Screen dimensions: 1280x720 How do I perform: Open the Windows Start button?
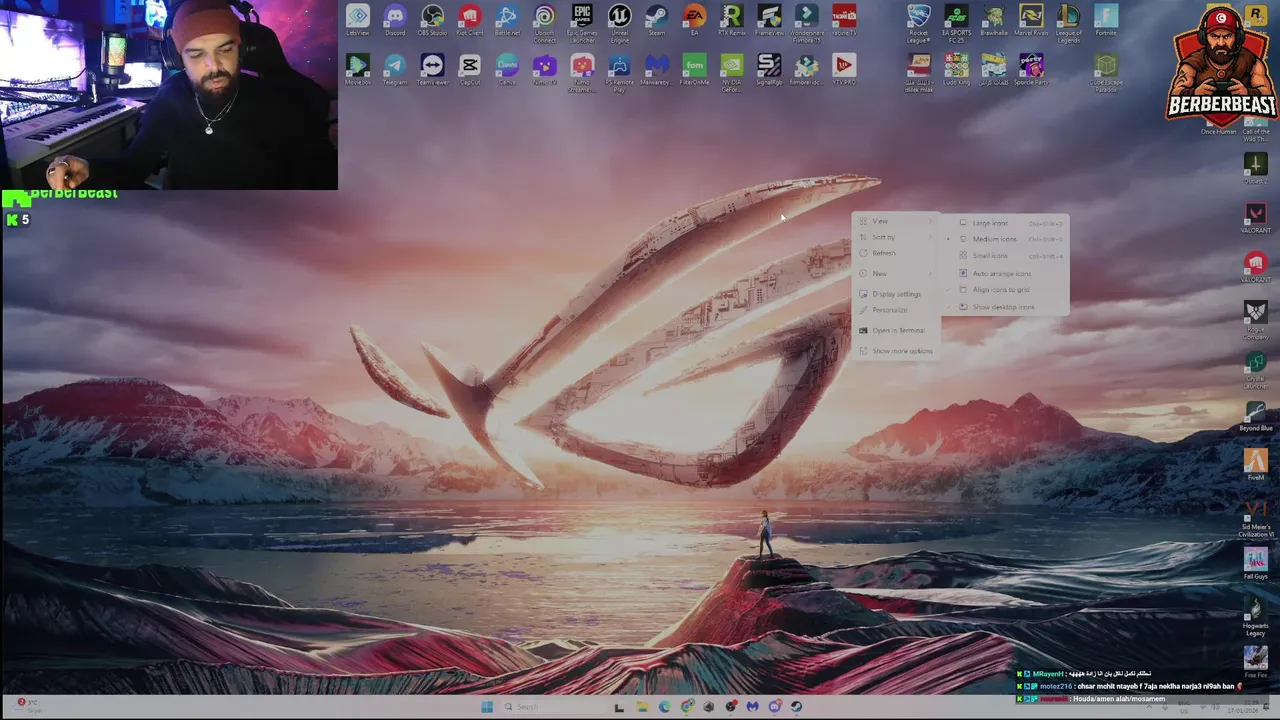(x=487, y=707)
